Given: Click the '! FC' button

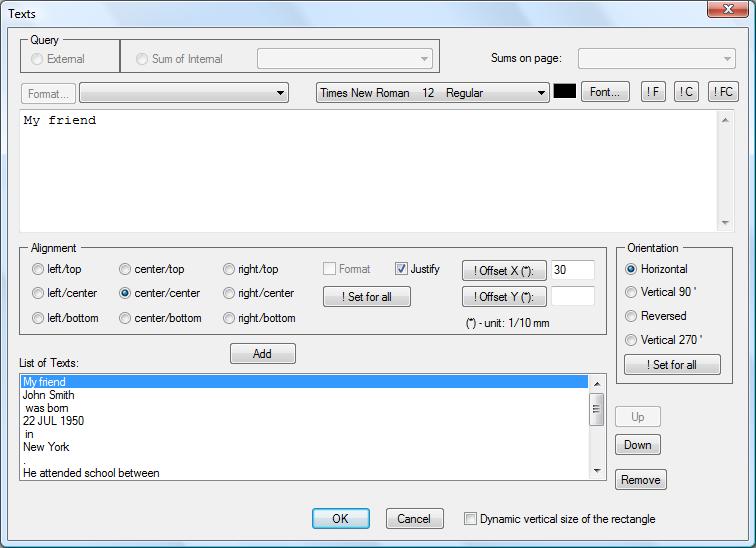Looking at the screenshot, I should pos(722,92).
